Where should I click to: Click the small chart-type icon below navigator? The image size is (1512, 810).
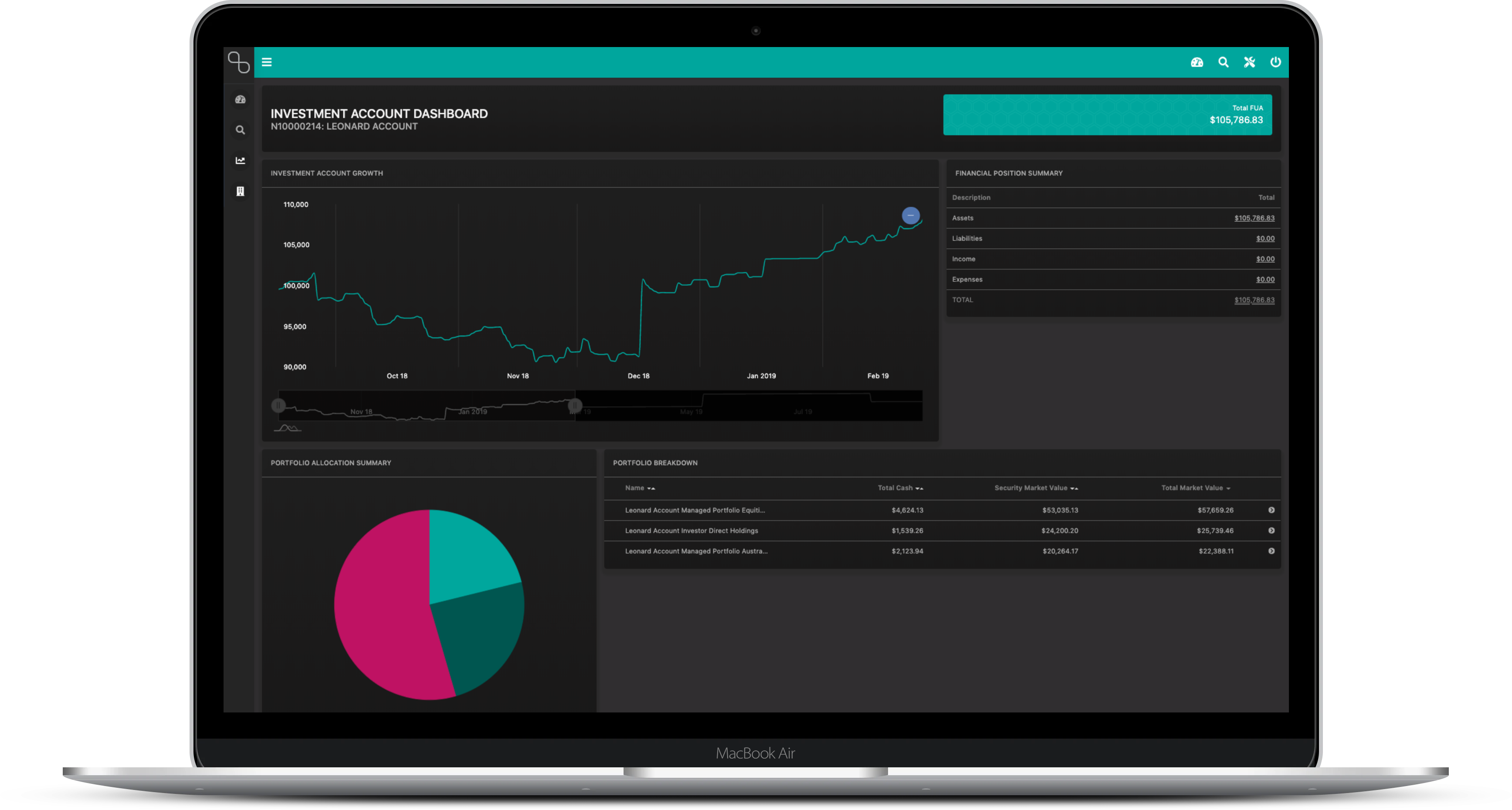pos(287,428)
